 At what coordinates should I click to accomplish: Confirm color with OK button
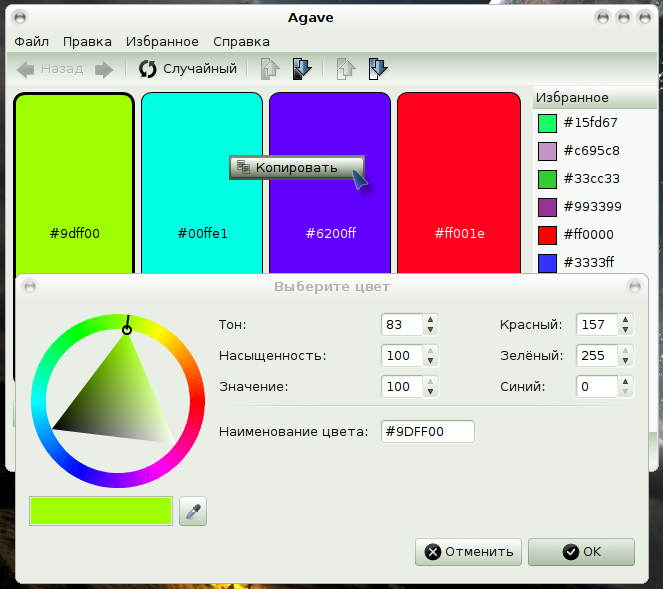(x=581, y=552)
